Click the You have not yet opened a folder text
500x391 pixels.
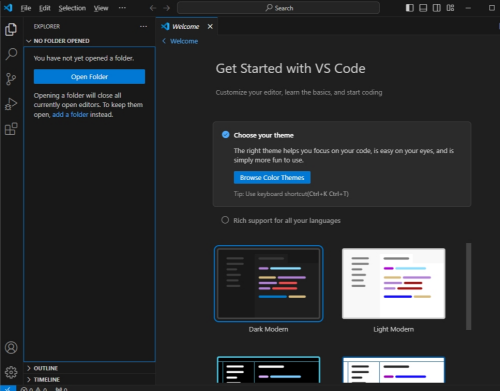84,58
